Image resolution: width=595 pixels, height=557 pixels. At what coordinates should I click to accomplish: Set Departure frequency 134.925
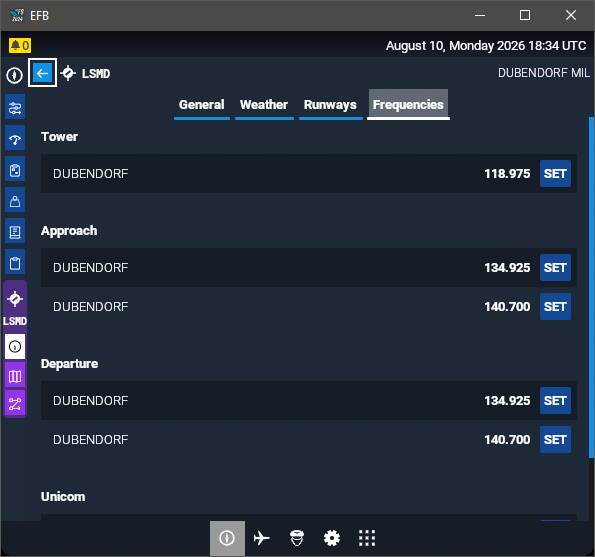coord(555,401)
